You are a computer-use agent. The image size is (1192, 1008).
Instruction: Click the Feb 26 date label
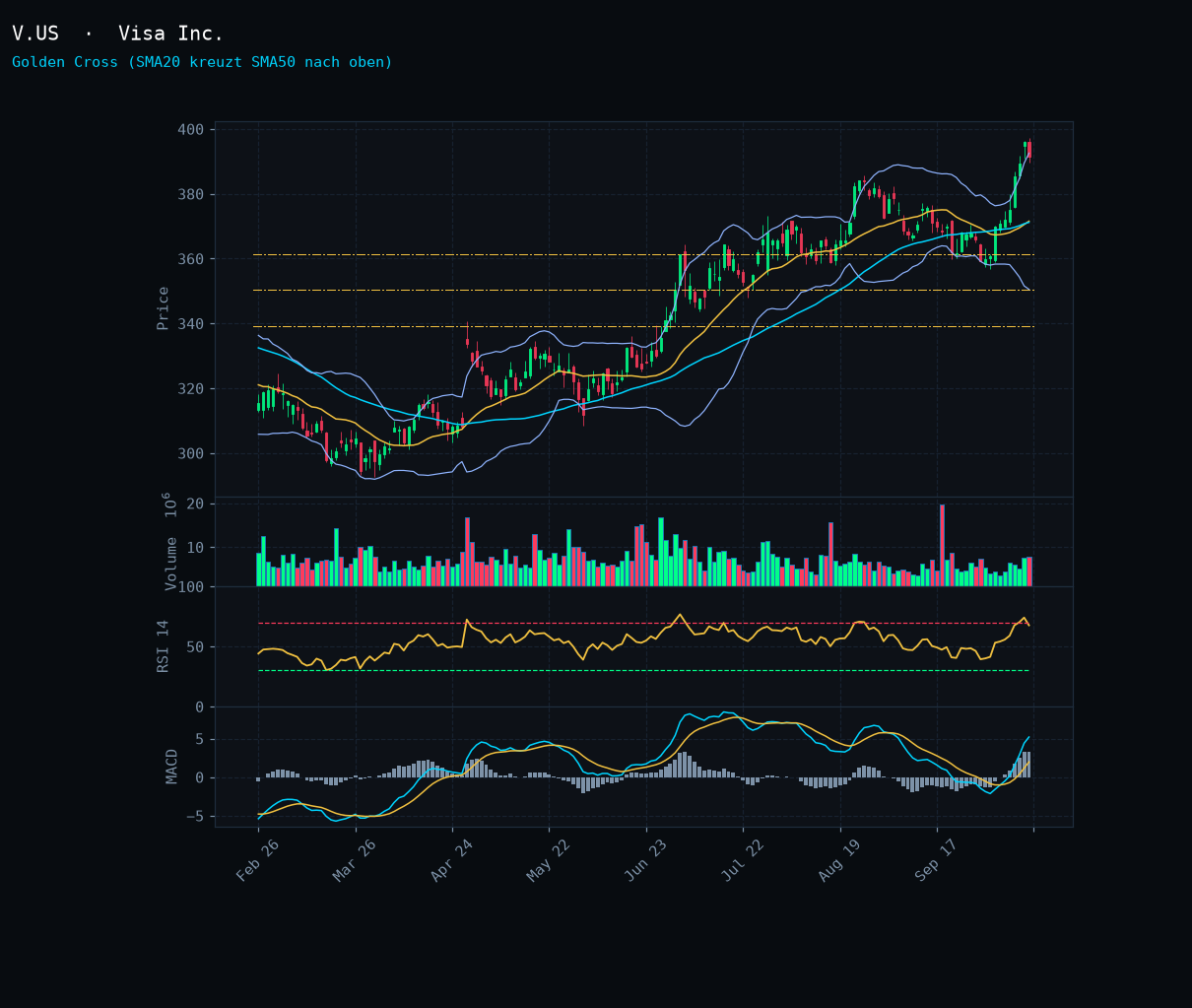point(257,860)
